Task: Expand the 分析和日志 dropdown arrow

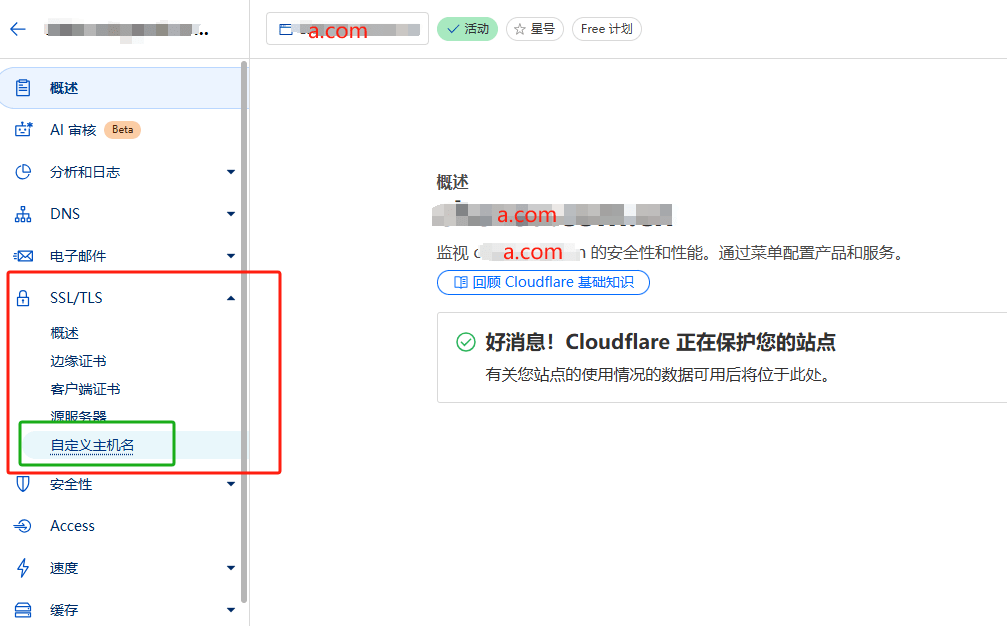Action: [231, 172]
